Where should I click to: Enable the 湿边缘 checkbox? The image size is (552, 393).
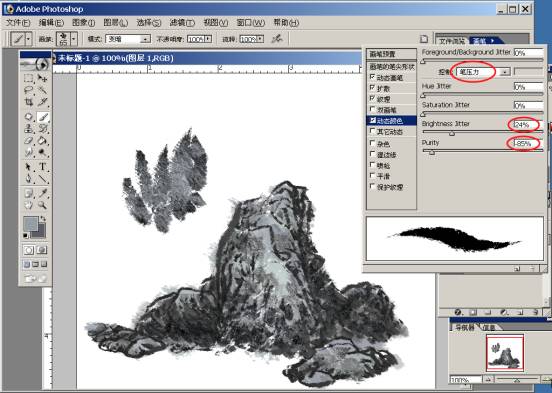[x=372, y=154]
